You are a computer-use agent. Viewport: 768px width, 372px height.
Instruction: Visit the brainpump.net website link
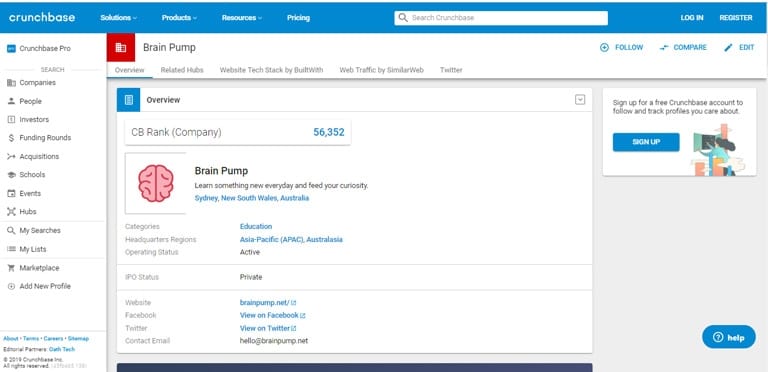(x=264, y=303)
